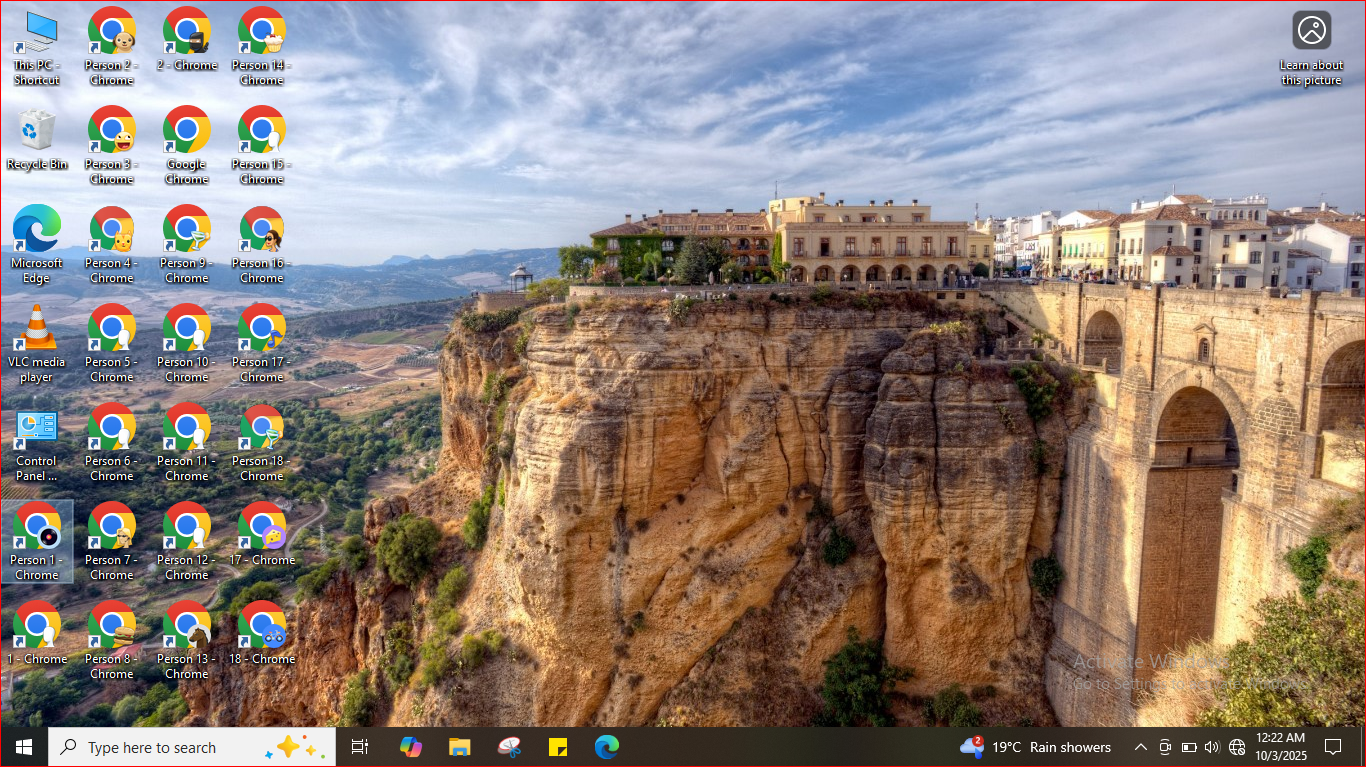Select the Person 10 - Chrome shortcut

(x=187, y=344)
